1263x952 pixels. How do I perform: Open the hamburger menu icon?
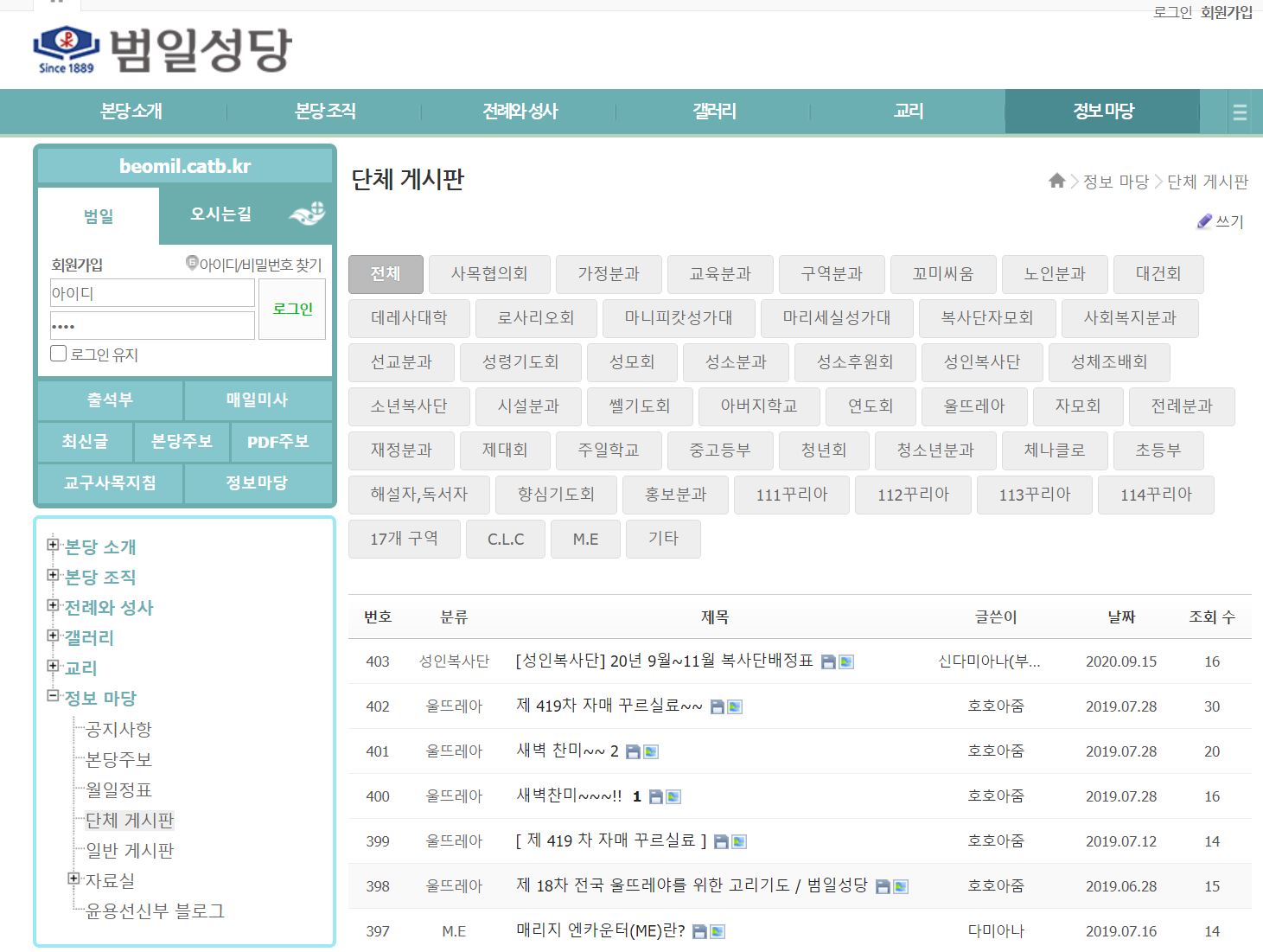(x=1239, y=112)
